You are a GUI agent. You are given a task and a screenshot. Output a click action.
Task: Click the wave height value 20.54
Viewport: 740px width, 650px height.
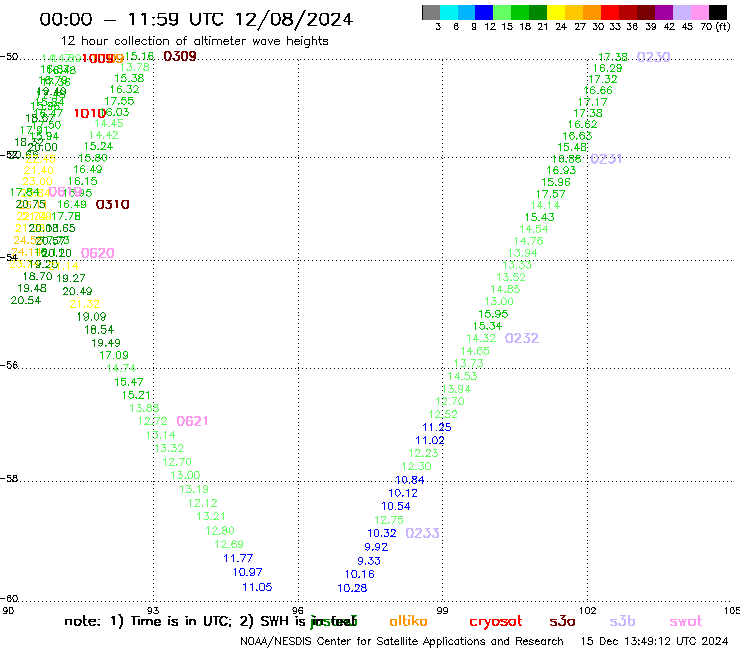coord(26,300)
